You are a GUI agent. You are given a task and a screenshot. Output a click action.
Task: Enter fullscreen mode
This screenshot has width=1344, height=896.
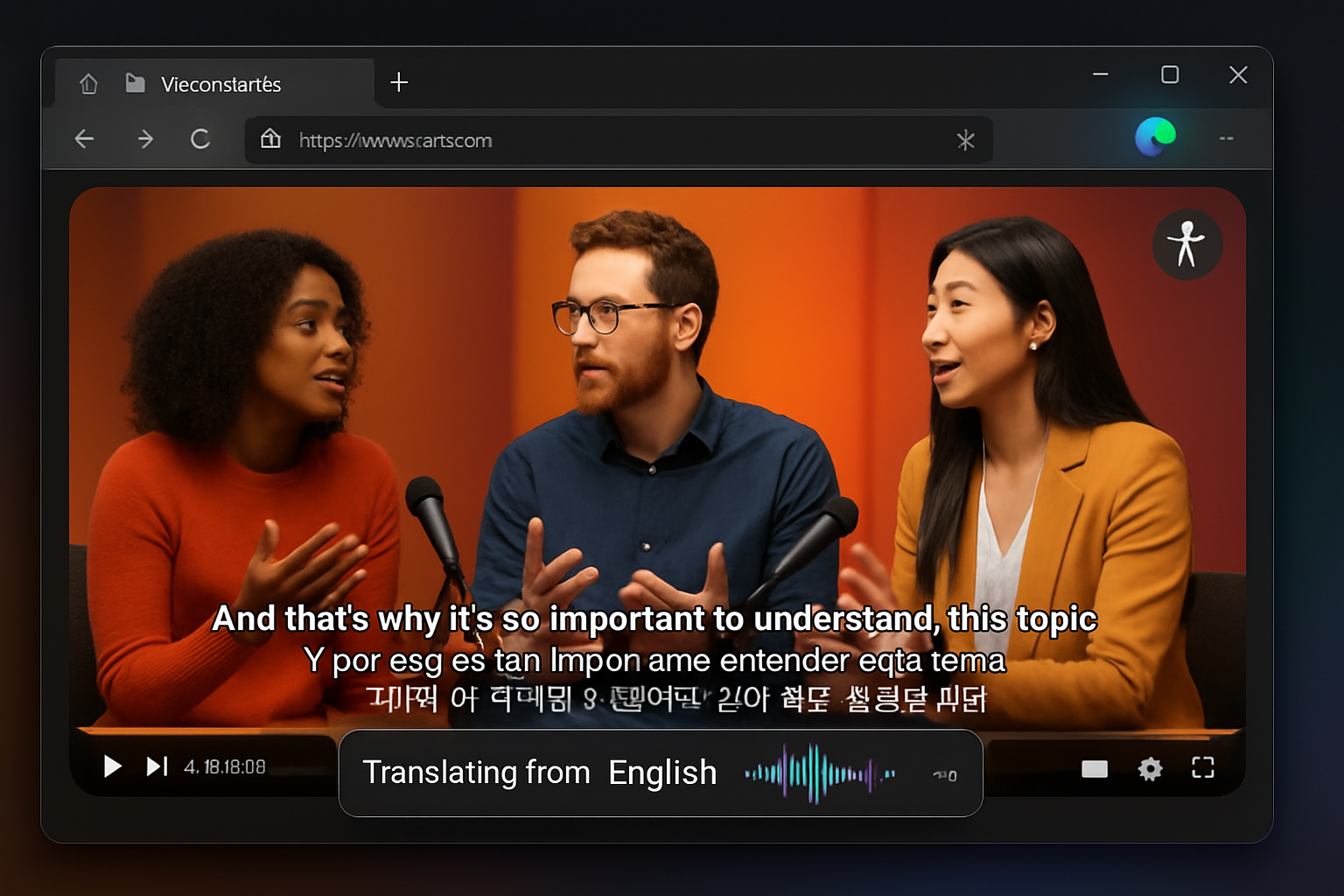[x=1203, y=767]
